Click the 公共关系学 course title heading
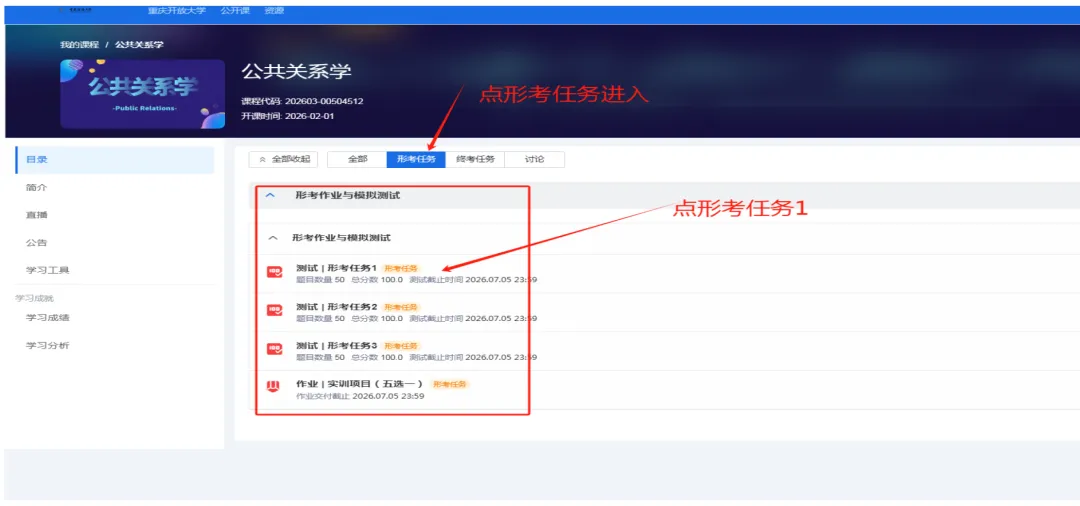 click(296, 72)
